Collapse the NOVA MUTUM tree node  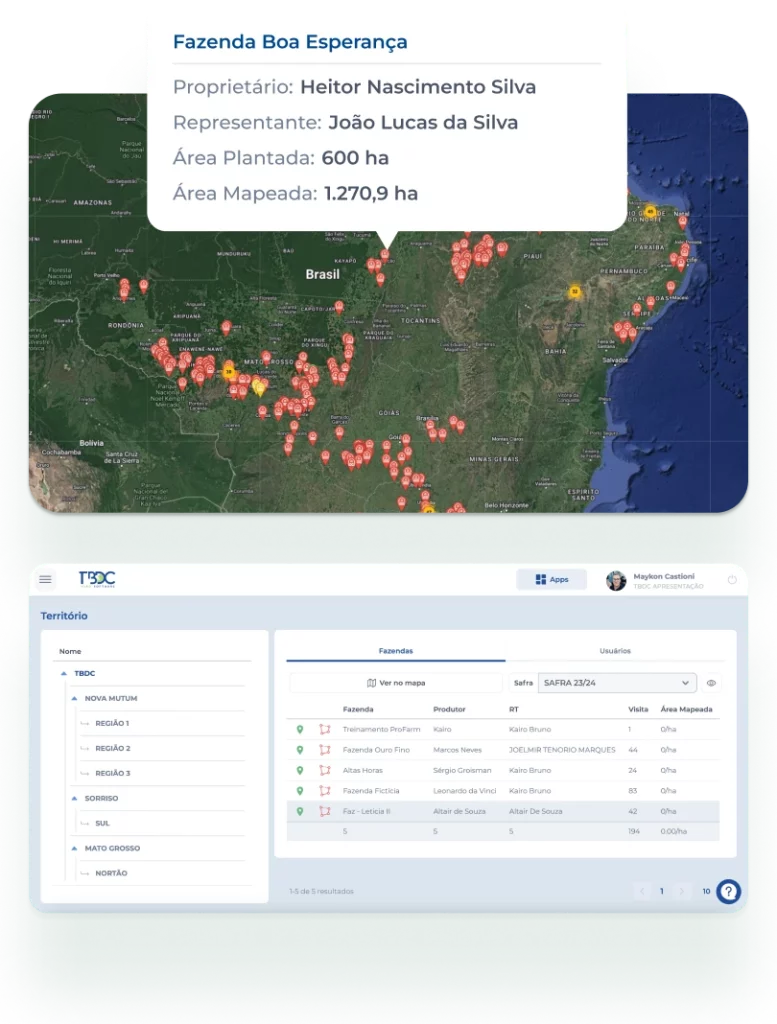coord(75,698)
